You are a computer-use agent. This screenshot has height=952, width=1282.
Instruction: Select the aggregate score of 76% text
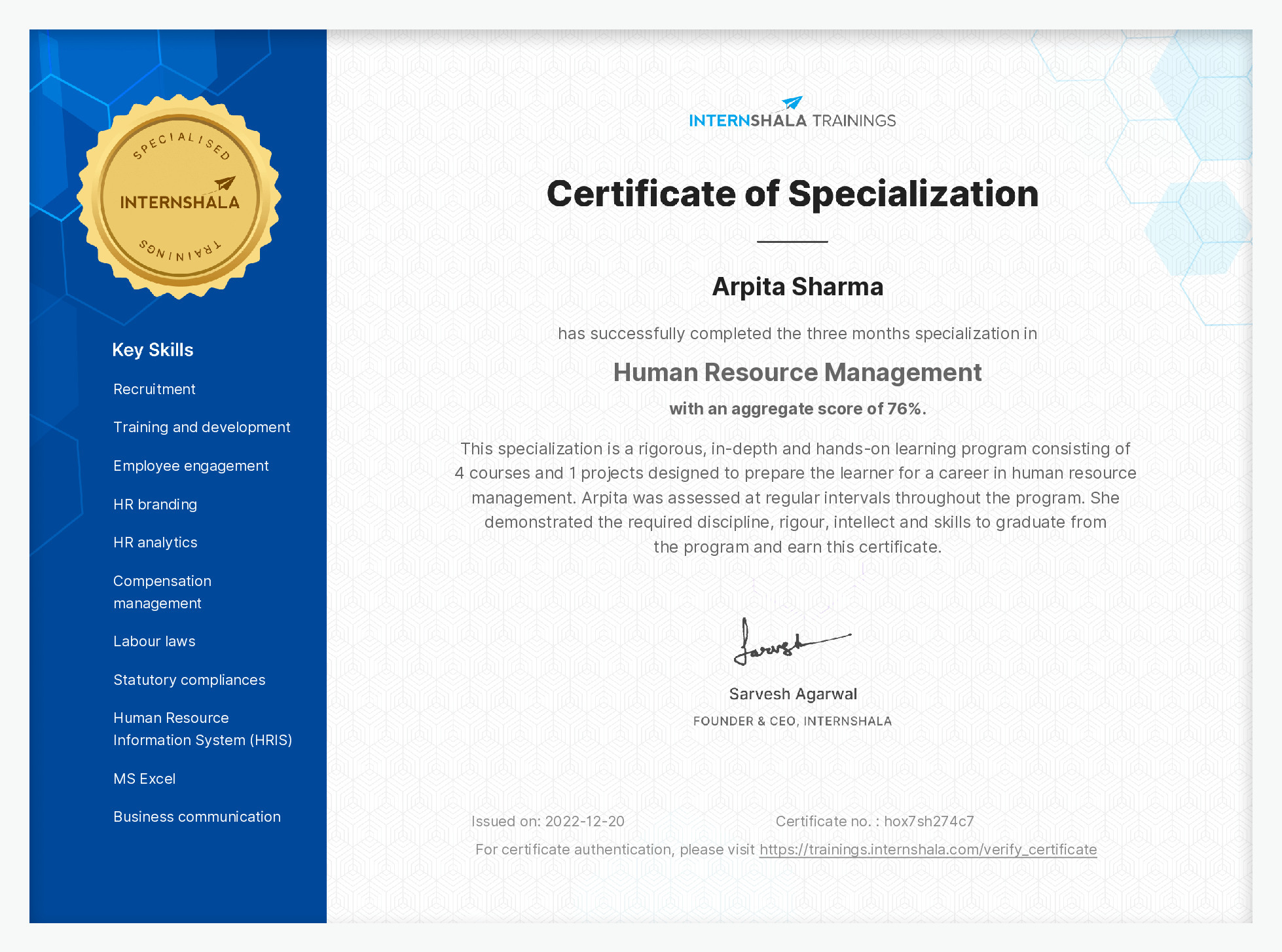tap(797, 408)
